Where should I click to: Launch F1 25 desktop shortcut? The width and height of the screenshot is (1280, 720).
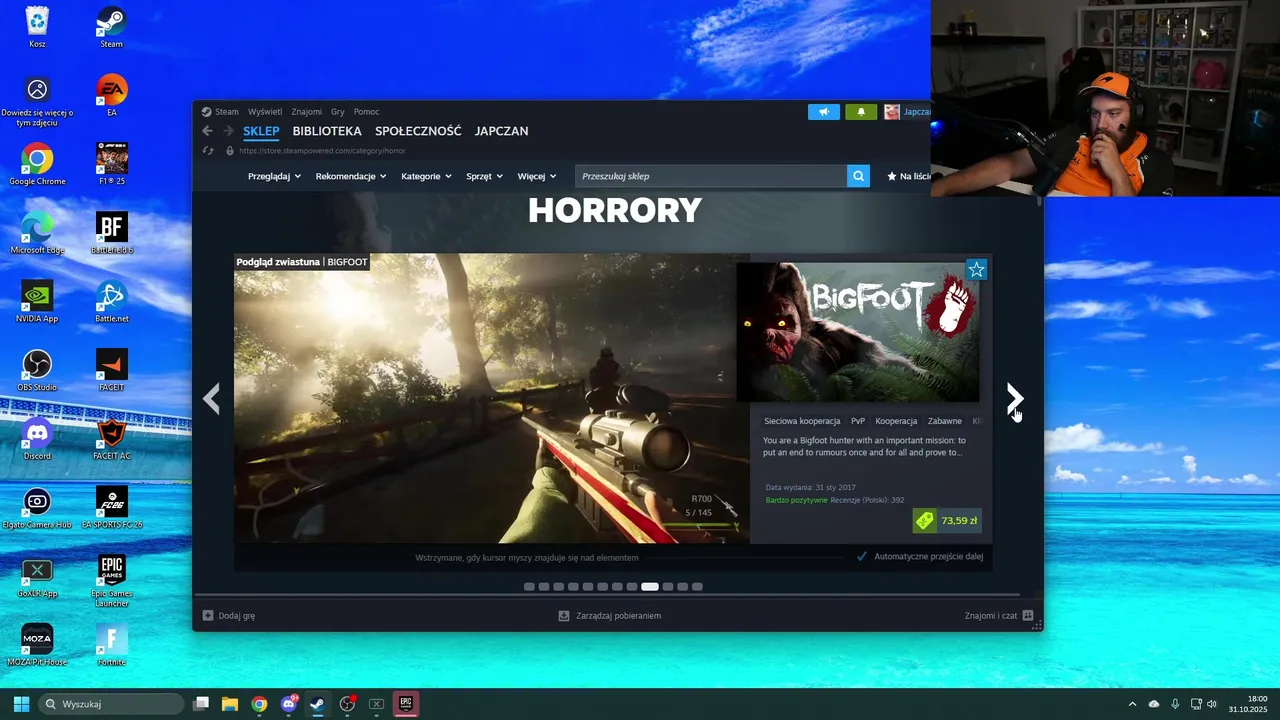click(111, 164)
